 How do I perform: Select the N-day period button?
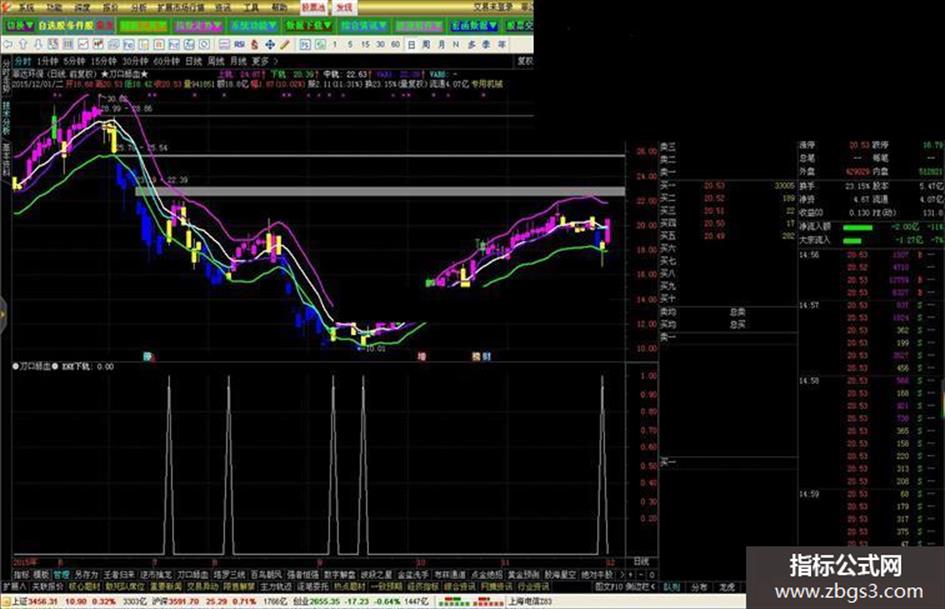(x=456, y=45)
